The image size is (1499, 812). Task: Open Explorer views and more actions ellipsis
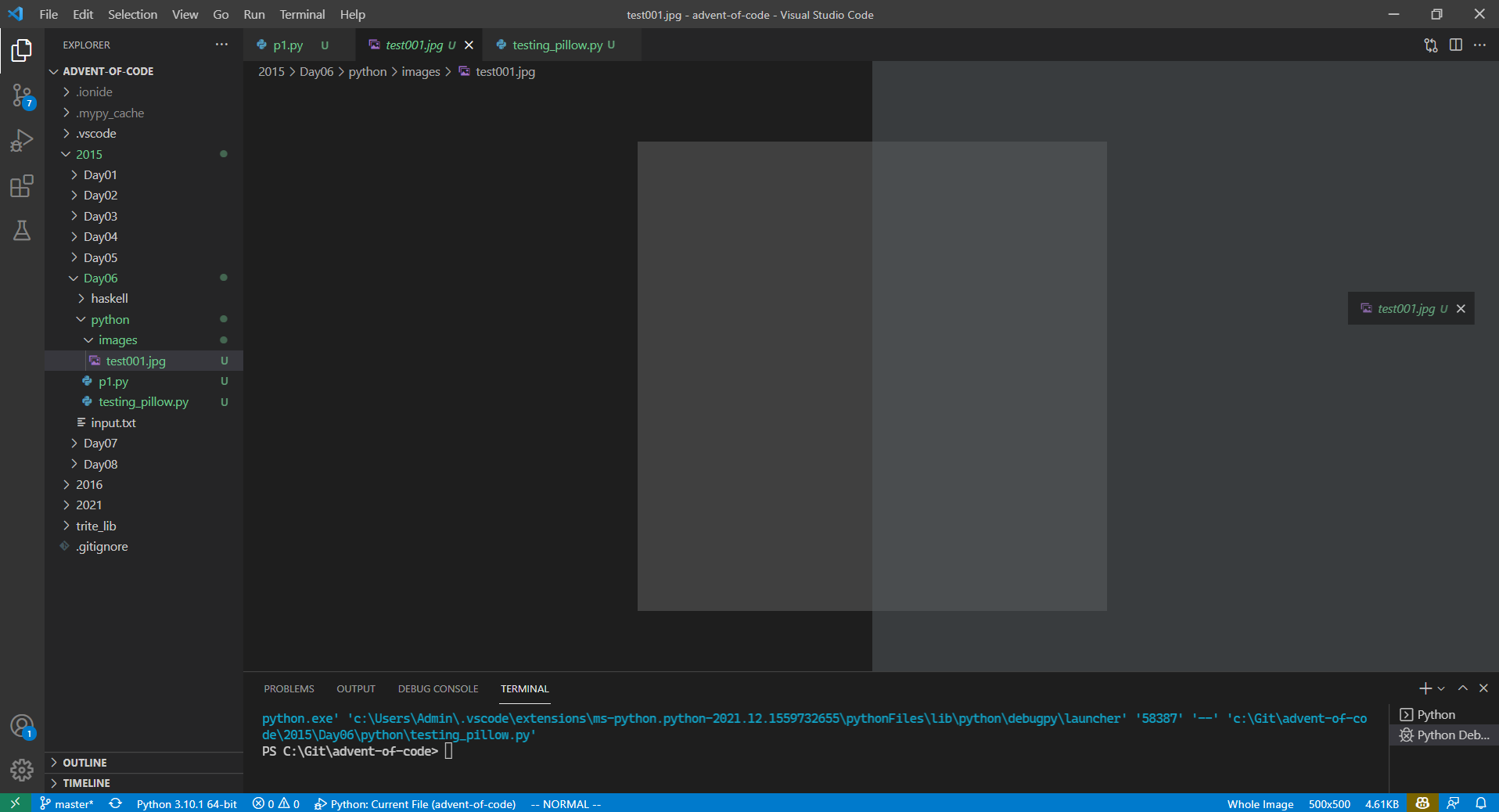222,45
